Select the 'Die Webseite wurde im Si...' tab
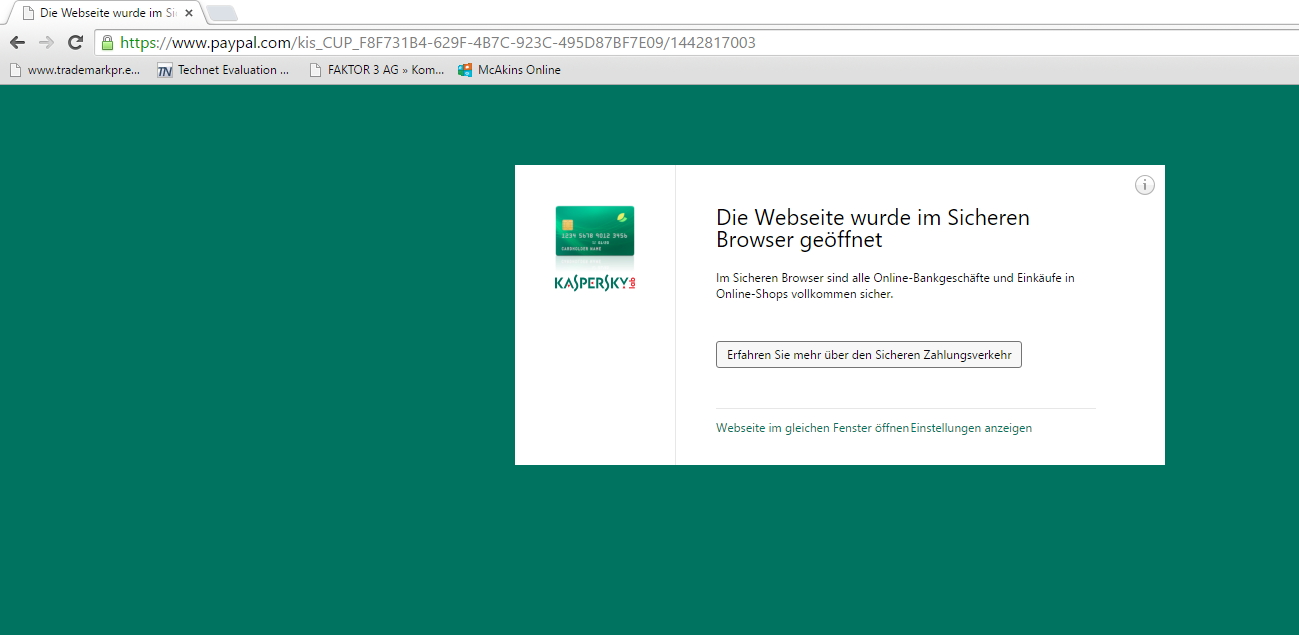The image size is (1299, 635). pos(104,13)
